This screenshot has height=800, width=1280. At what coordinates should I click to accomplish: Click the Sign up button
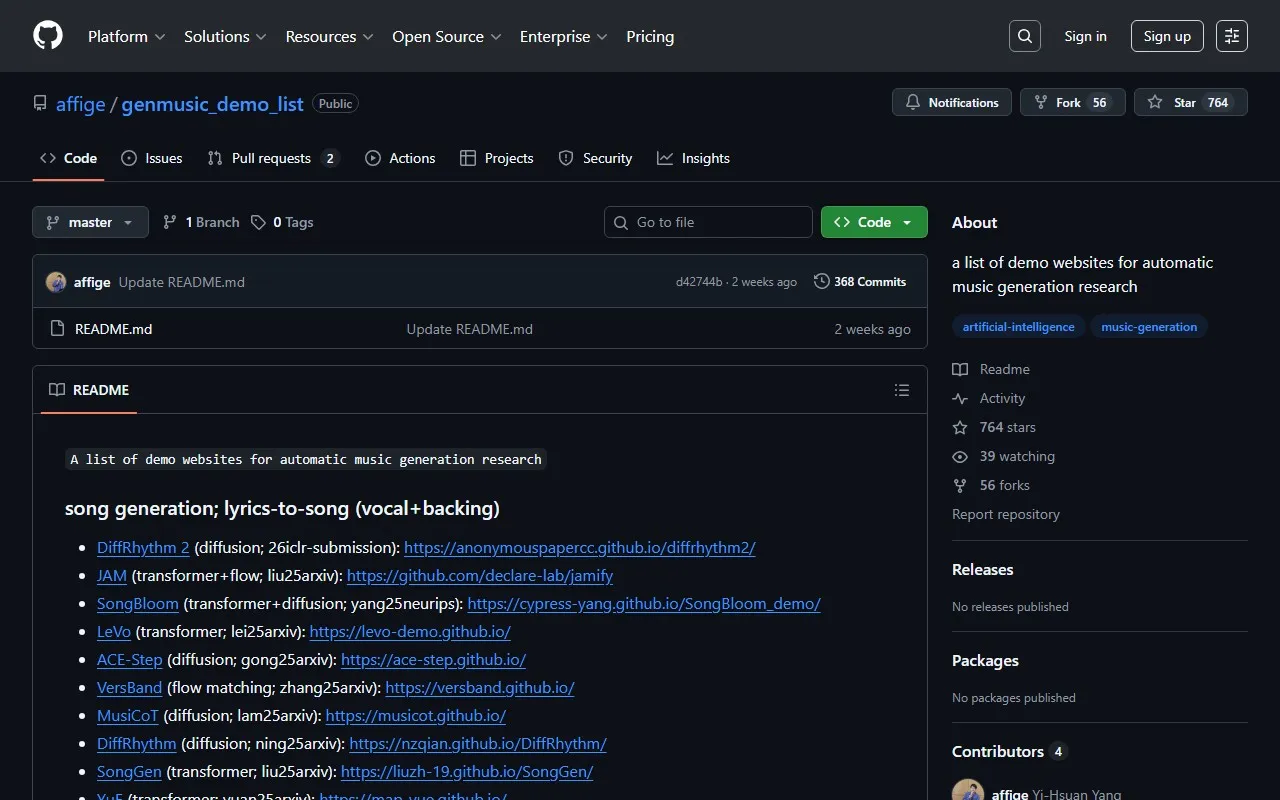coord(1167,36)
